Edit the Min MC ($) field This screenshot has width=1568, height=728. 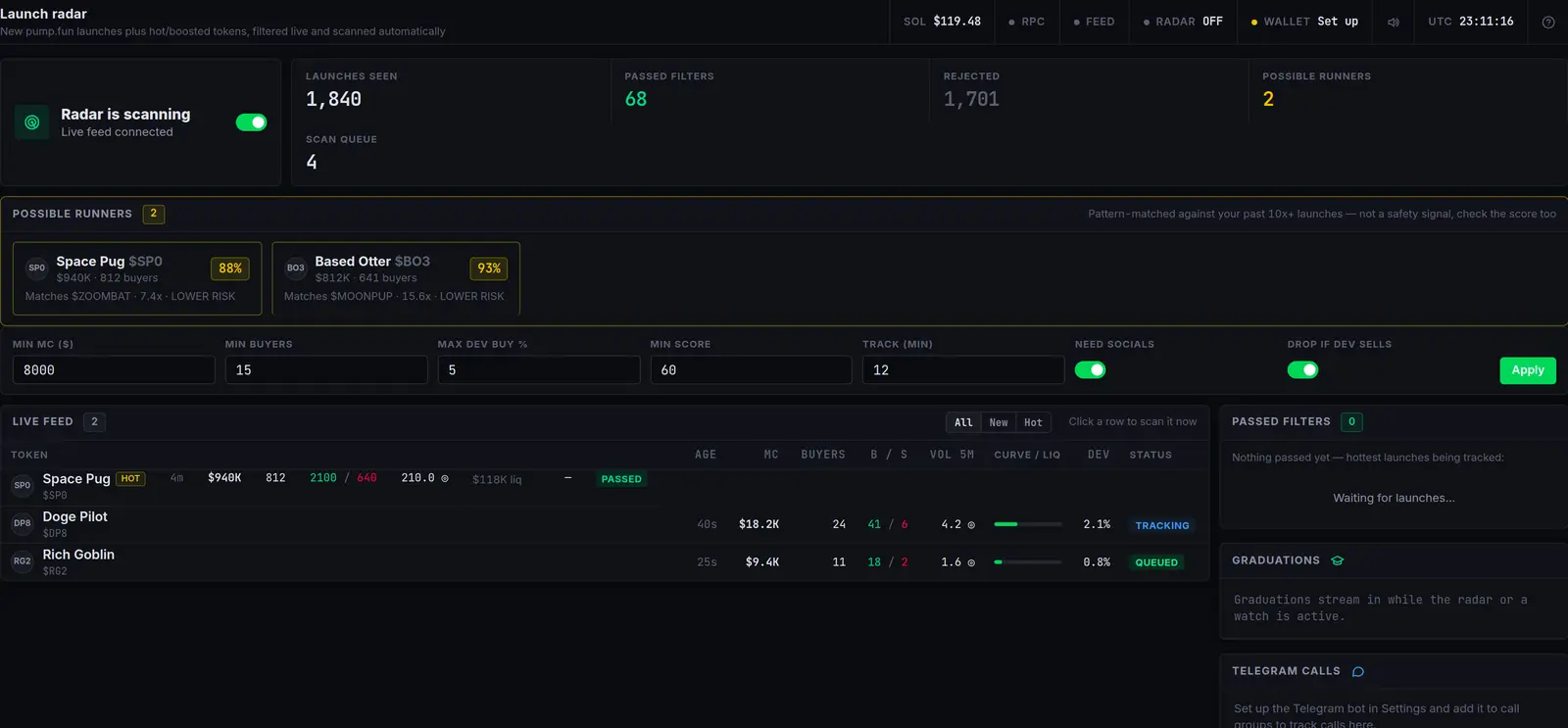pyautogui.click(x=114, y=369)
